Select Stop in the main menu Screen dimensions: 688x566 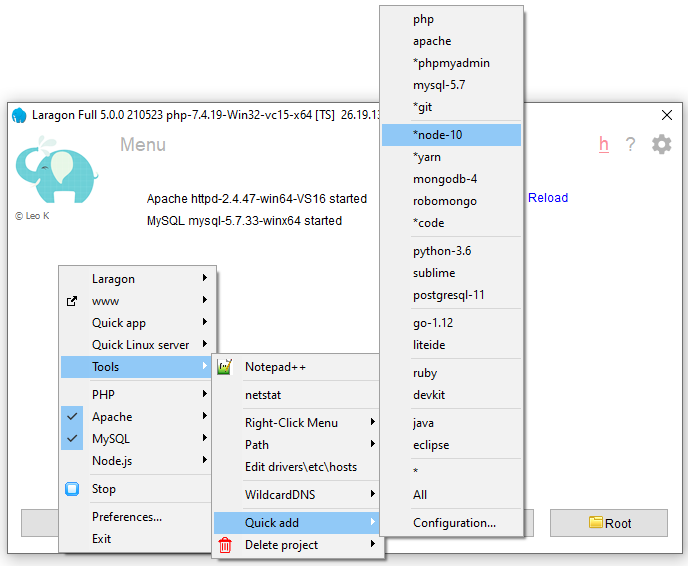point(137,489)
